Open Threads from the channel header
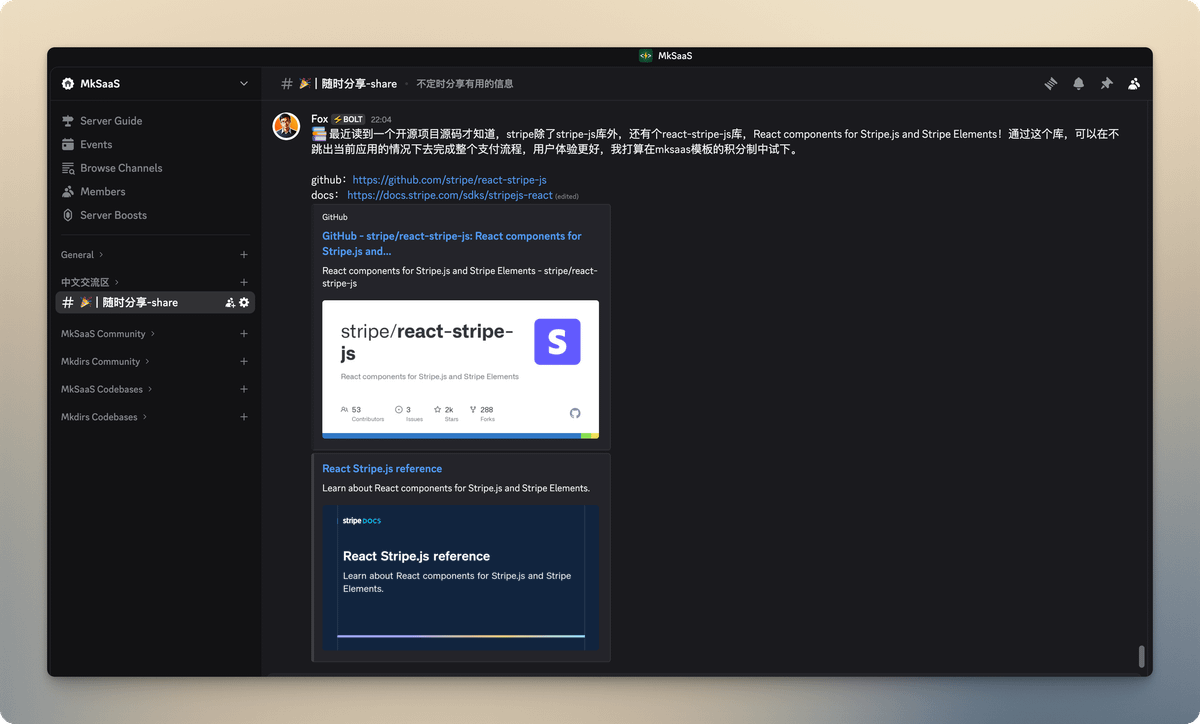Screen dimensions: 1200x724 pos(1051,84)
